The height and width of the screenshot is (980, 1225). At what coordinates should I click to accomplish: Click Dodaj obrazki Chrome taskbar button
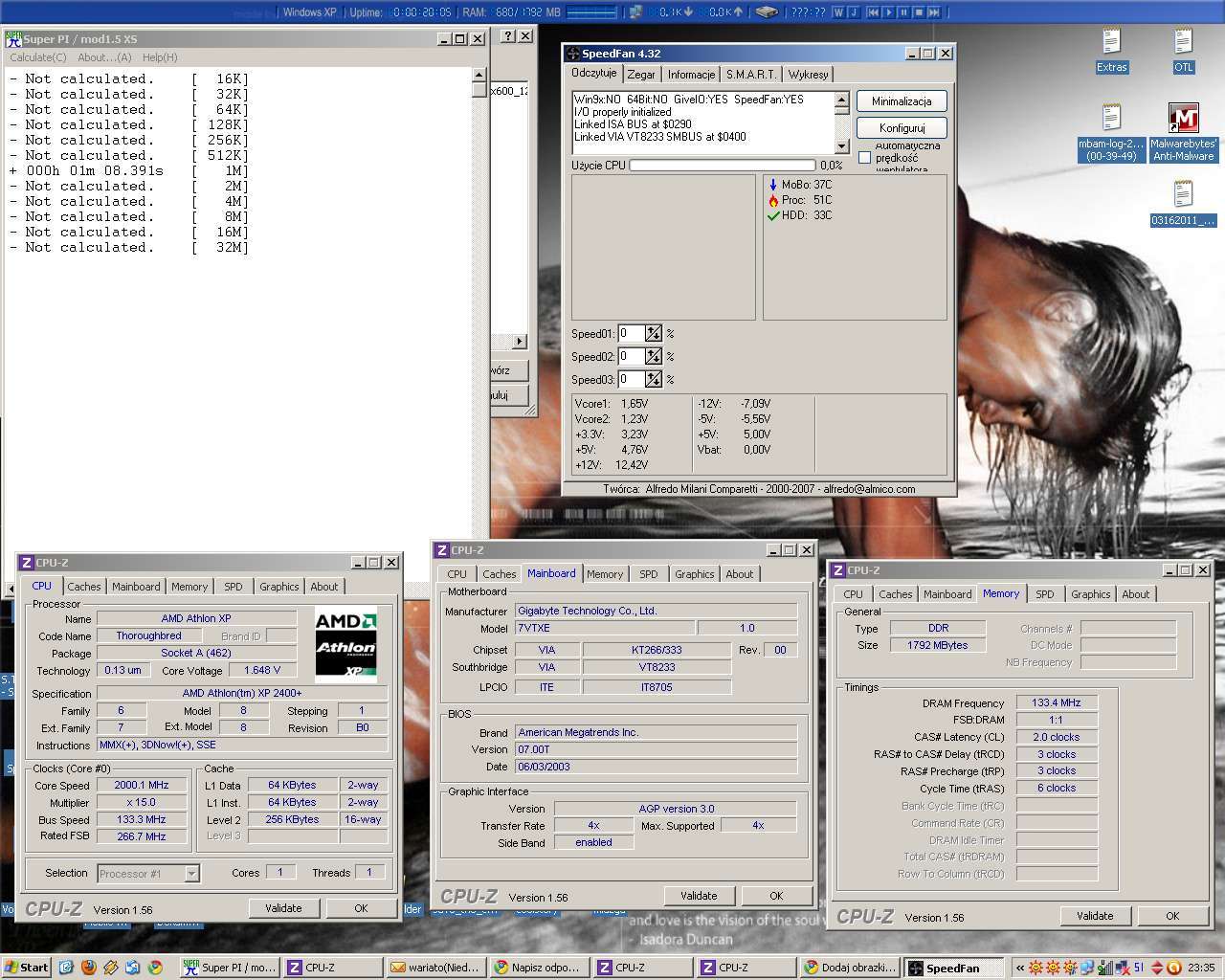tap(850, 968)
